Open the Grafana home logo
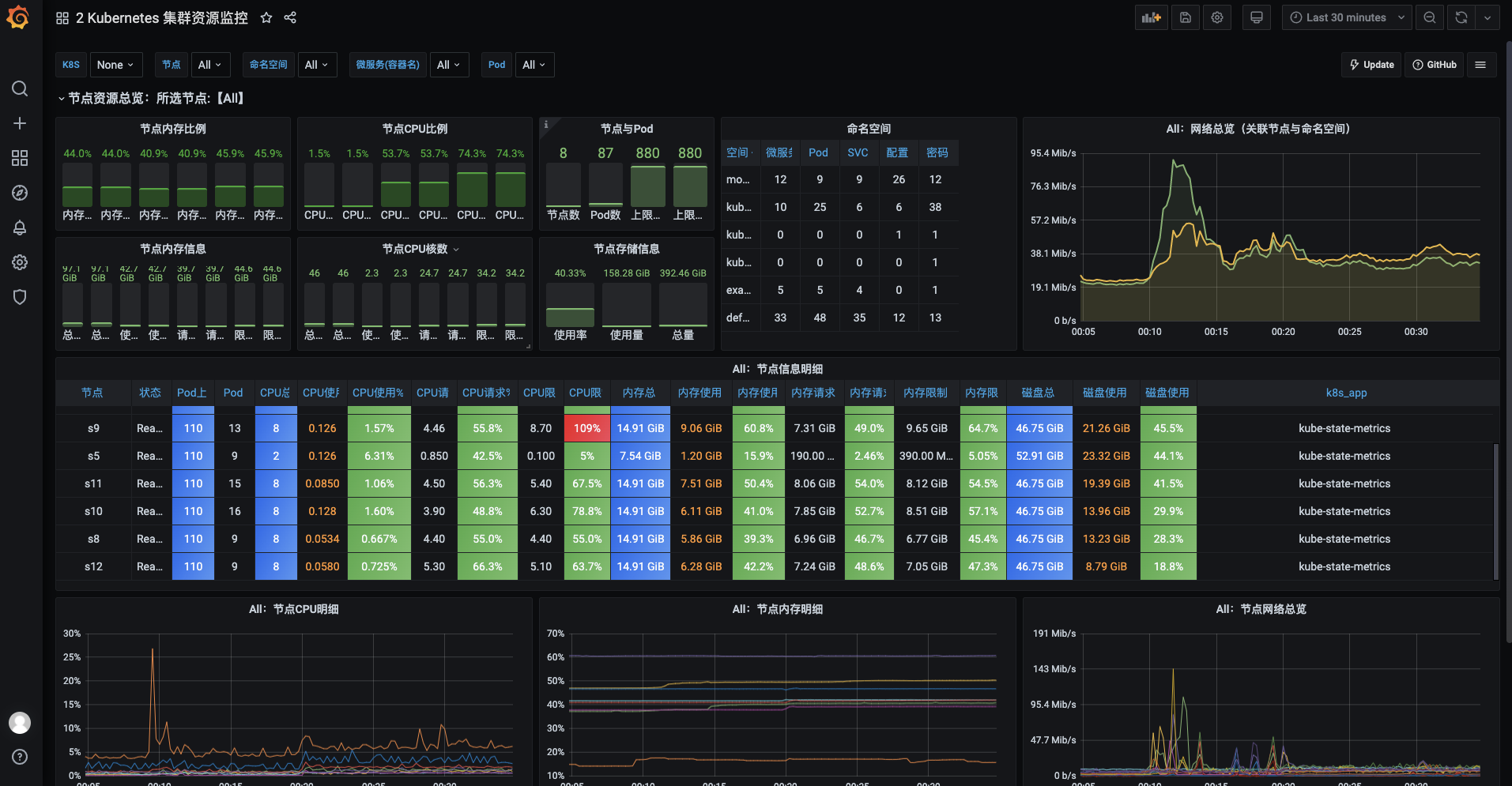Viewport: 1512px width, 786px height. 18,17
